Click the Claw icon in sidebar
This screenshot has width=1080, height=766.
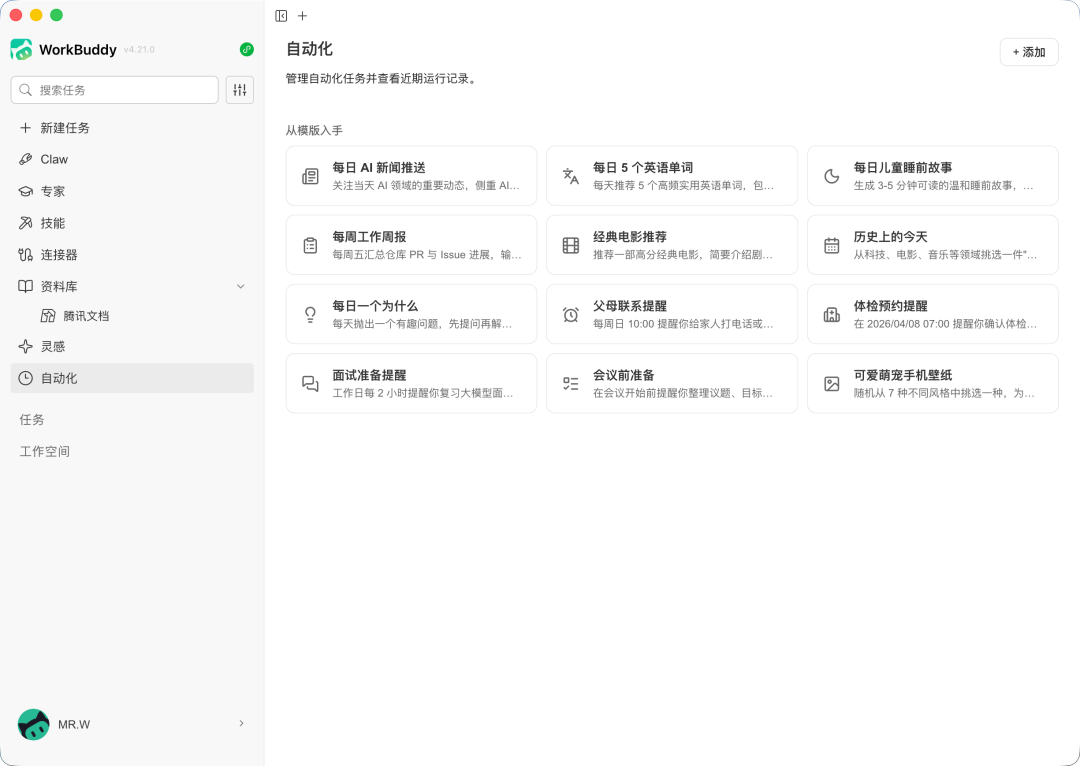[x=25, y=159]
